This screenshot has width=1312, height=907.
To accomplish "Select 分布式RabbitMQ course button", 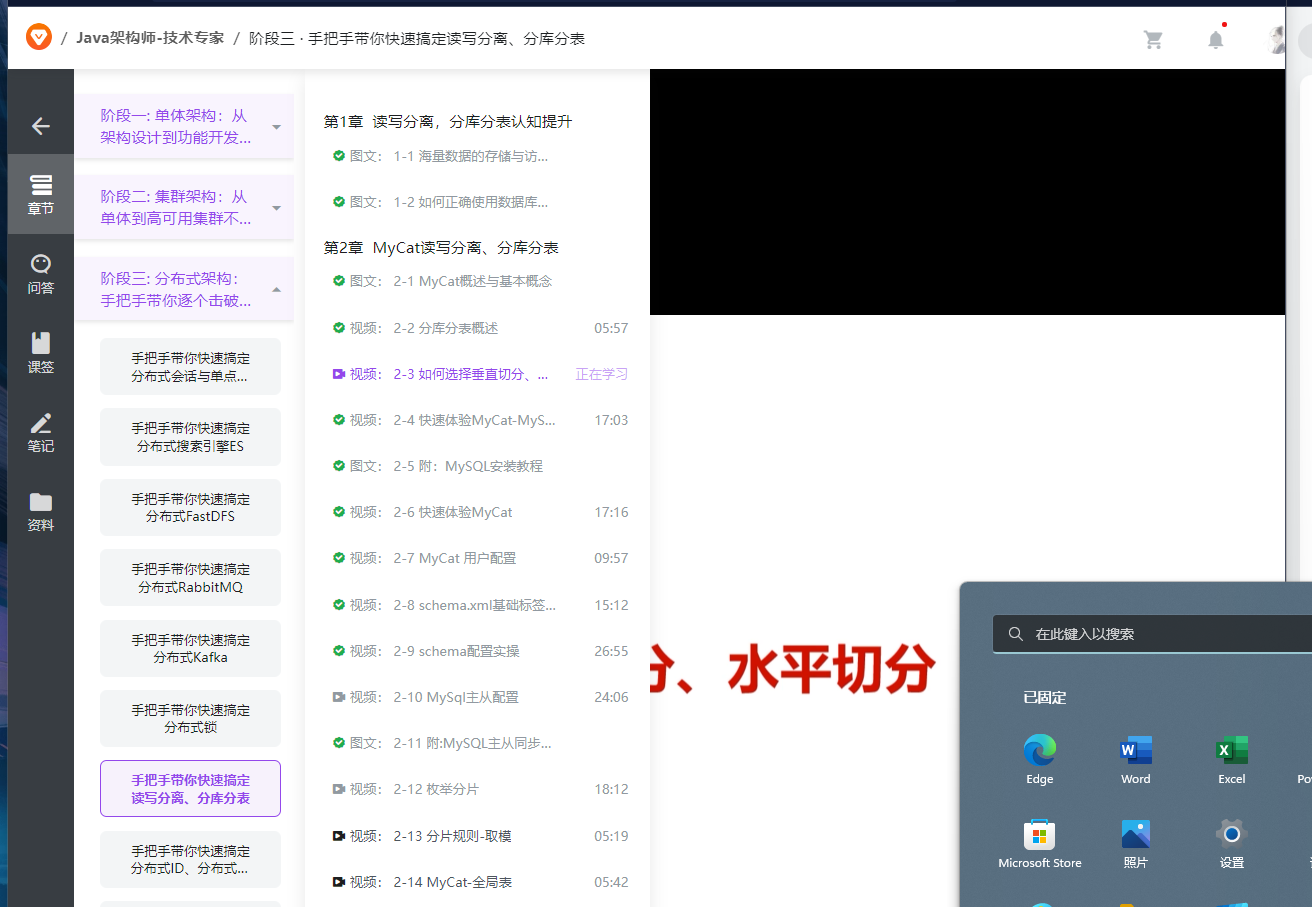I will 190,578.
